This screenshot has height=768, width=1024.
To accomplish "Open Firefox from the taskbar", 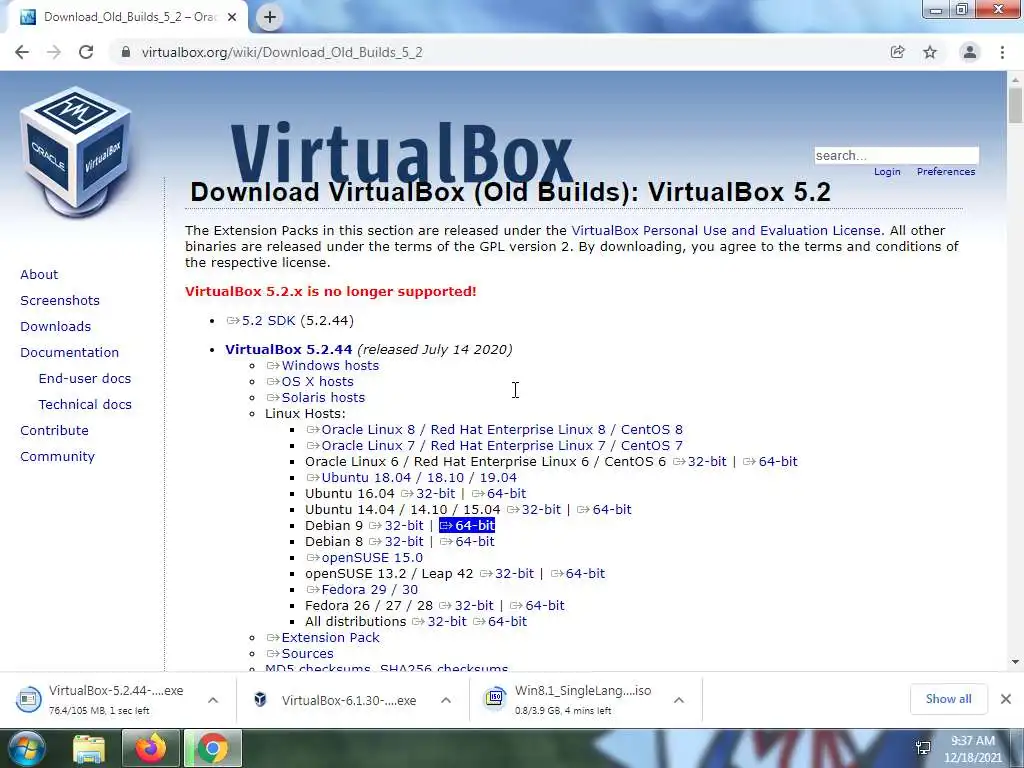I will coord(150,749).
